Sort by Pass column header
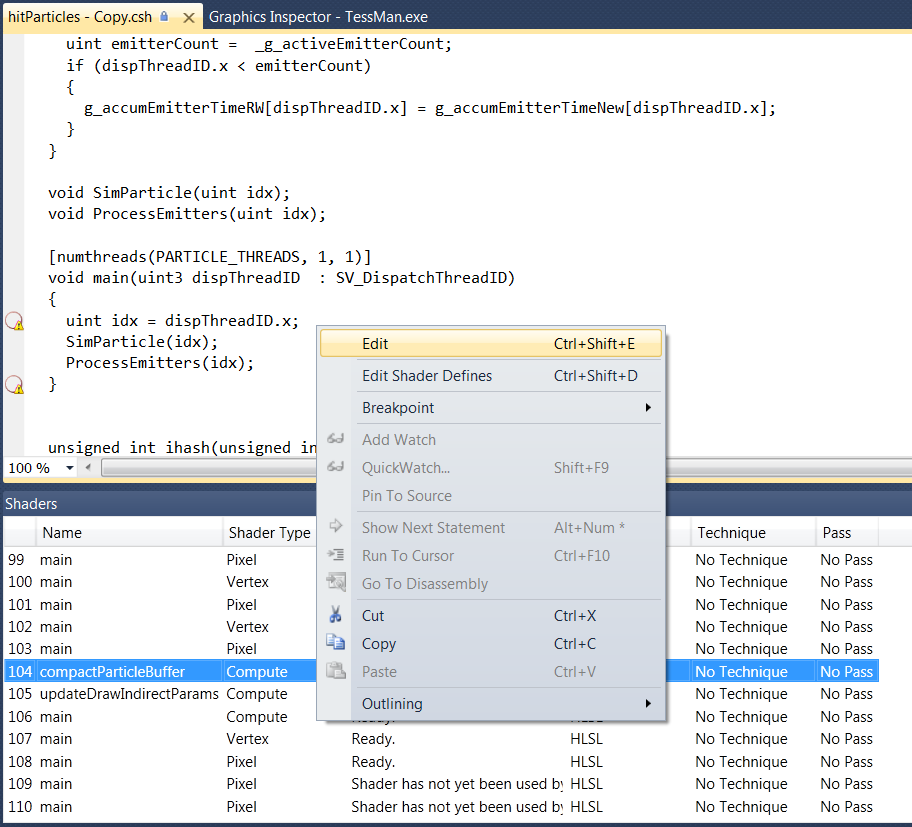This screenshot has width=912, height=827. (847, 533)
